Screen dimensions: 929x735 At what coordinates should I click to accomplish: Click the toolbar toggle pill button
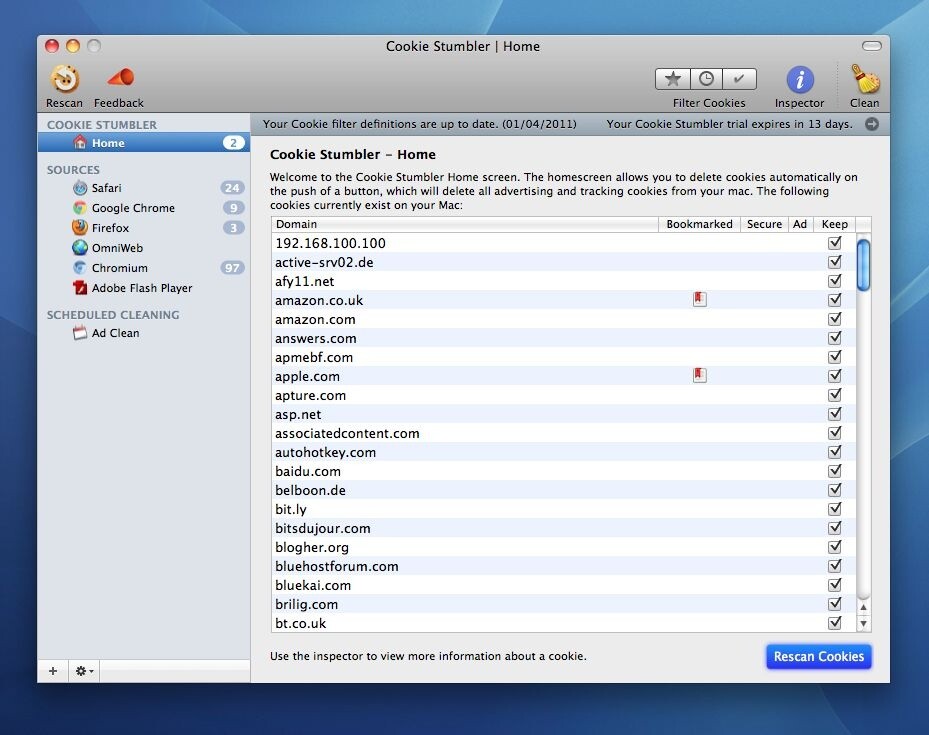pos(872,46)
